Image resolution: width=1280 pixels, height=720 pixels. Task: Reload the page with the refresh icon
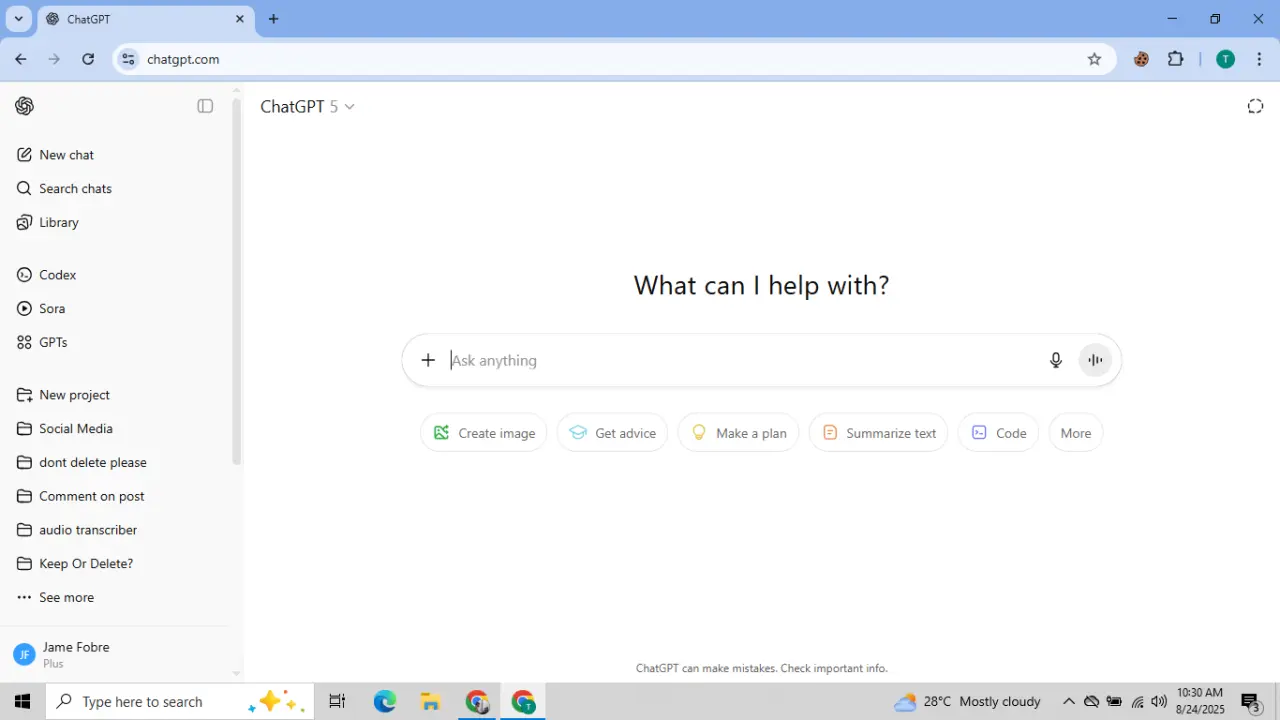click(x=88, y=59)
